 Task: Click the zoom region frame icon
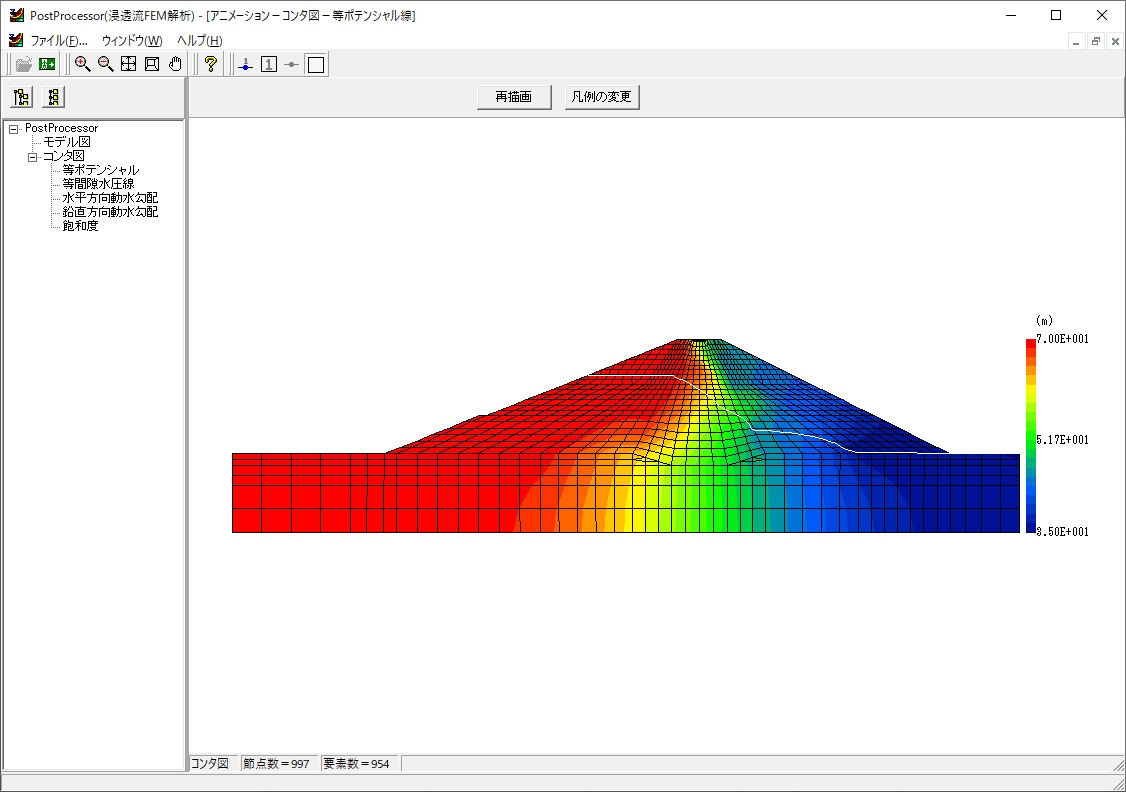152,65
